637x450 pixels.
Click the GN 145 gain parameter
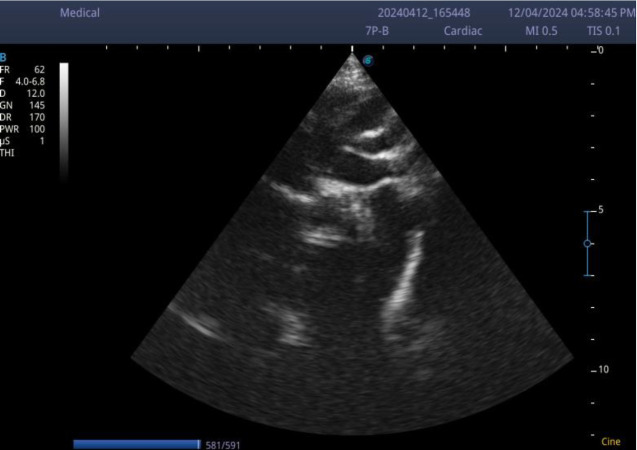(x=23, y=105)
